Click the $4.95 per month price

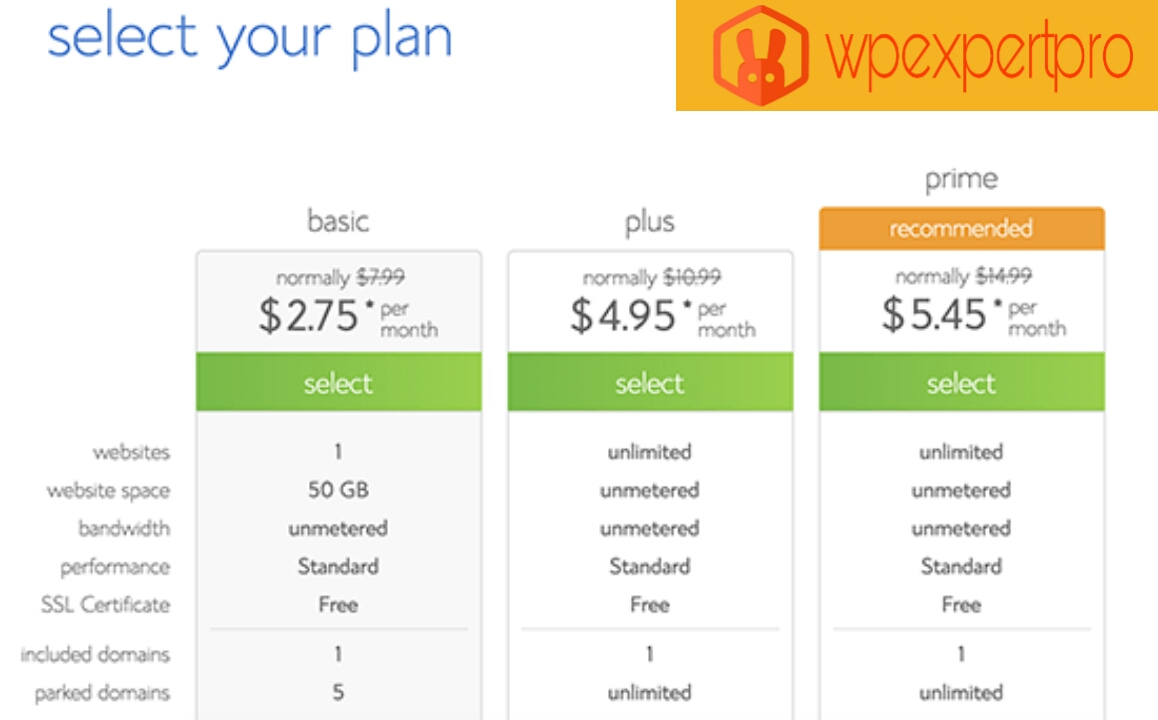(662, 317)
